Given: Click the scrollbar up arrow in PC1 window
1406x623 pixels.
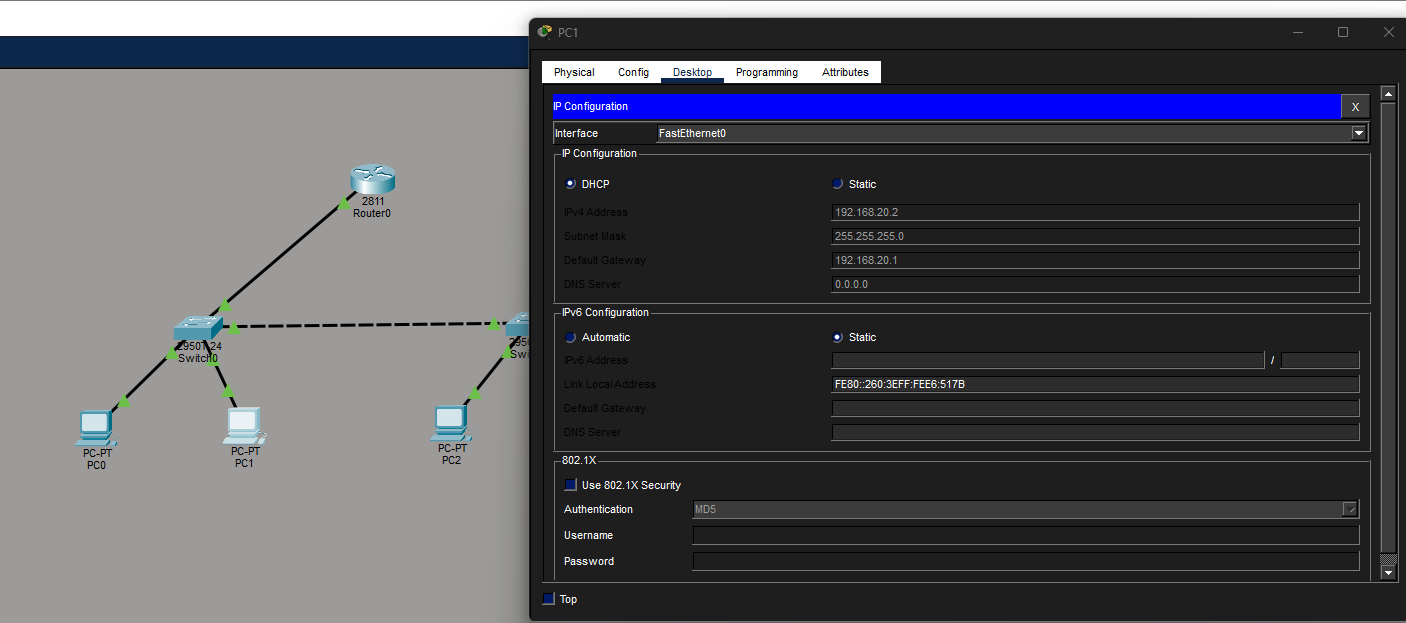Looking at the screenshot, I should click(1388, 94).
